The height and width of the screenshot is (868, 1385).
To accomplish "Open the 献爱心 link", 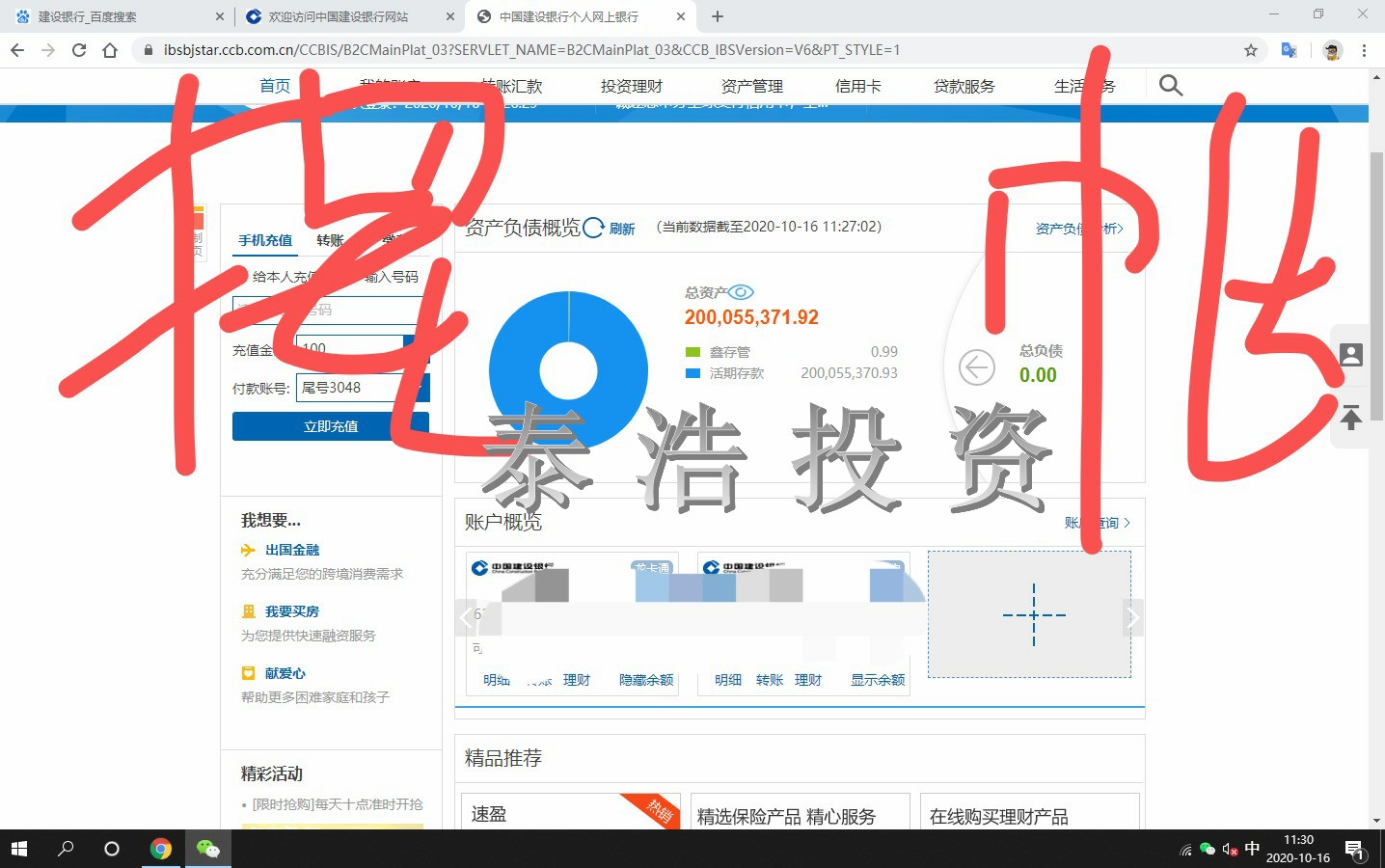I will (285, 673).
